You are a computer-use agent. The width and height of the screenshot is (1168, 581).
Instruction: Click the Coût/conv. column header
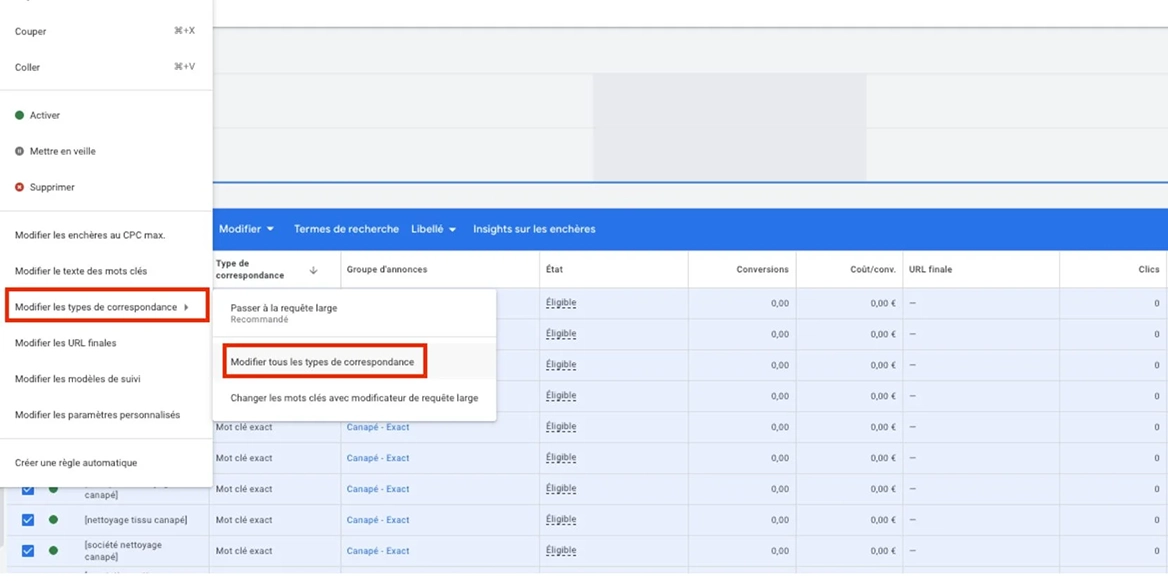(x=875, y=270)
